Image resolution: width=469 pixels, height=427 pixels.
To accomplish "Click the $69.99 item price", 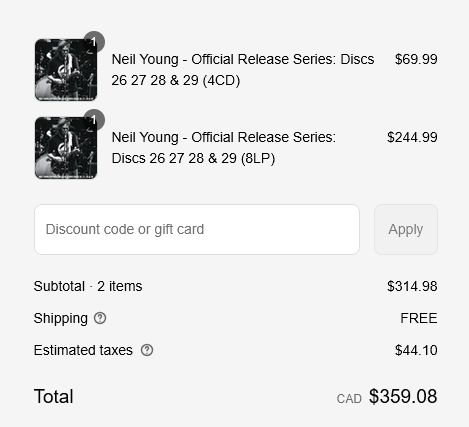I will click(x=416, y=59).
